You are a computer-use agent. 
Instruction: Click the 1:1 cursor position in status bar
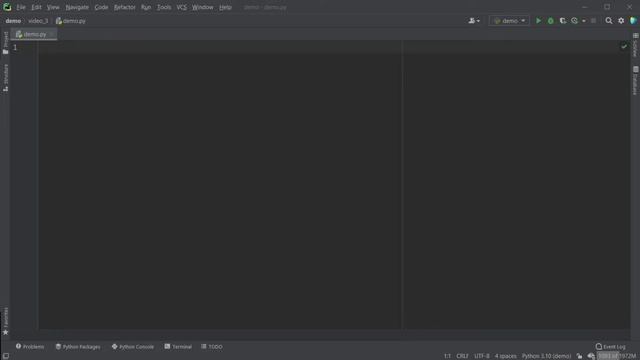click(x=447, y=356)
